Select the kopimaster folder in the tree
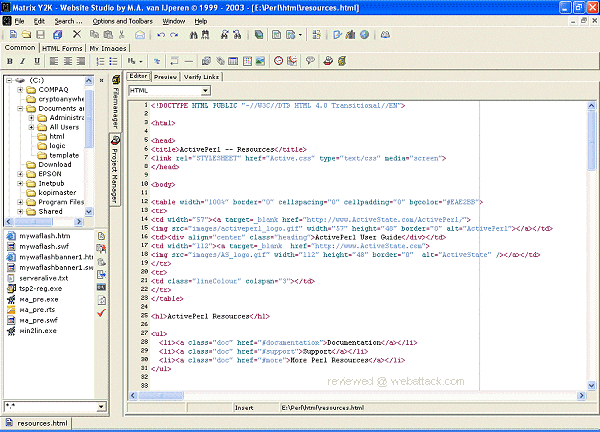The width and height of the screenshot is (600, 432). click(57, 192)
